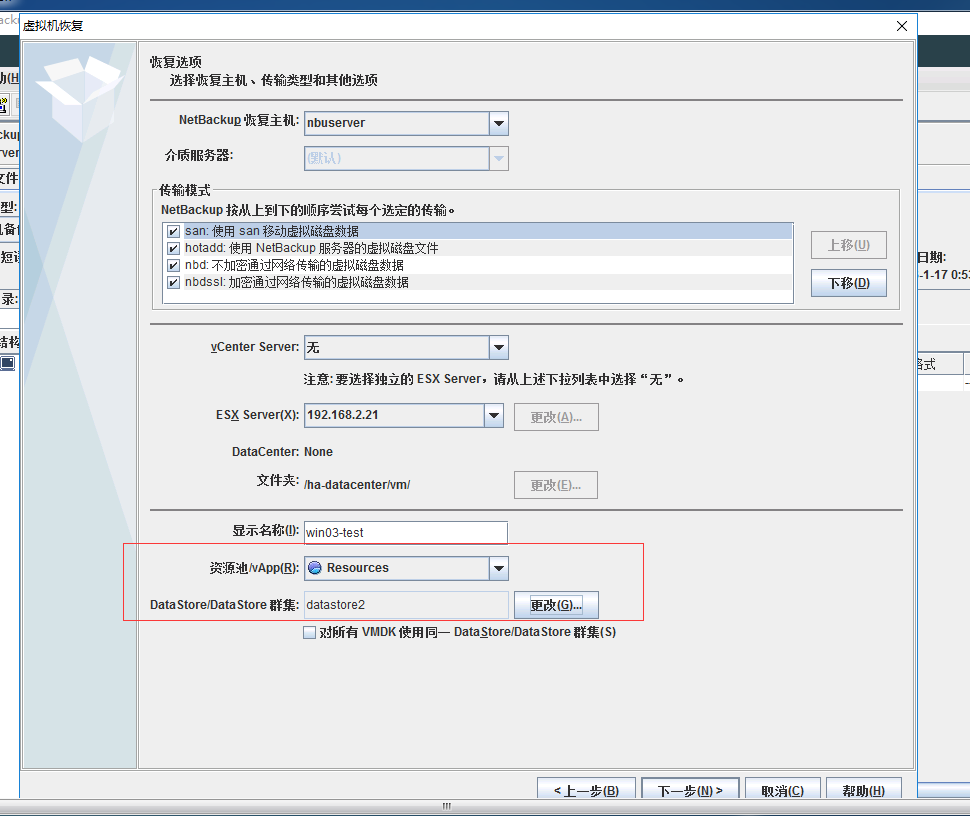Click the 下移(D) move down button
Viewport: 970px width, 816px height.
pos(849,283)
